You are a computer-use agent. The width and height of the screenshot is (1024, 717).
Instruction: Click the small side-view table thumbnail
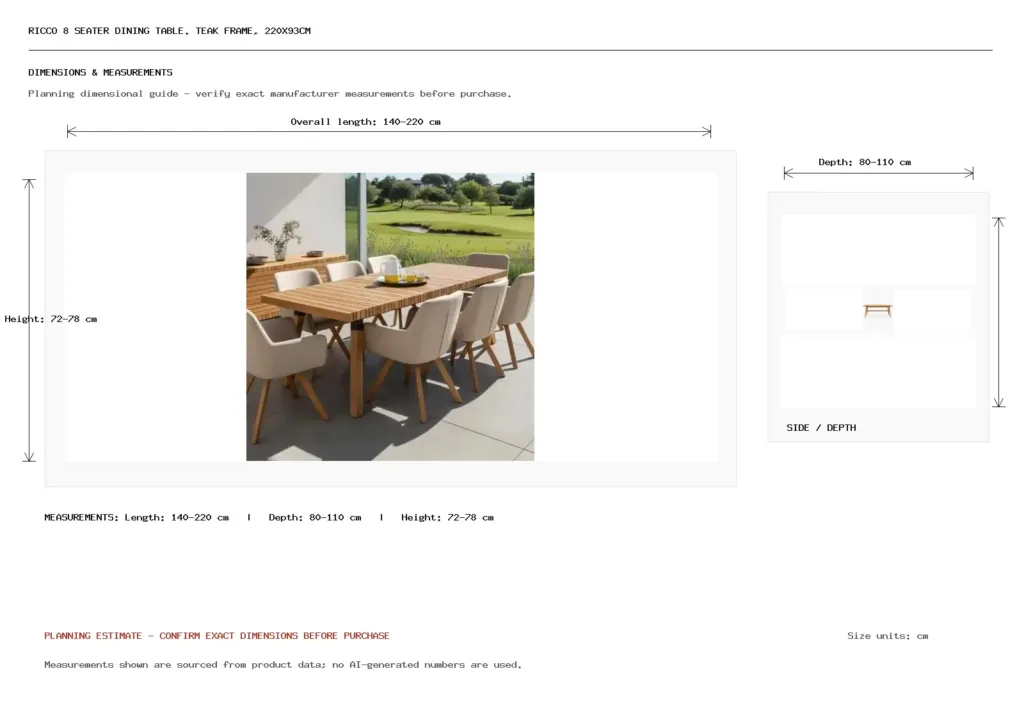877,310
